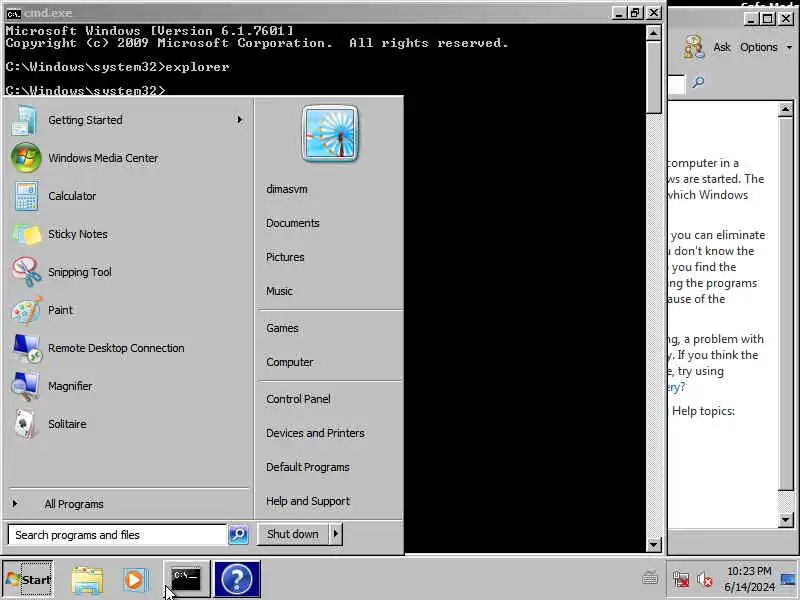
Task: Open Documents from Start menu
Action: click(x=292, y=223)
